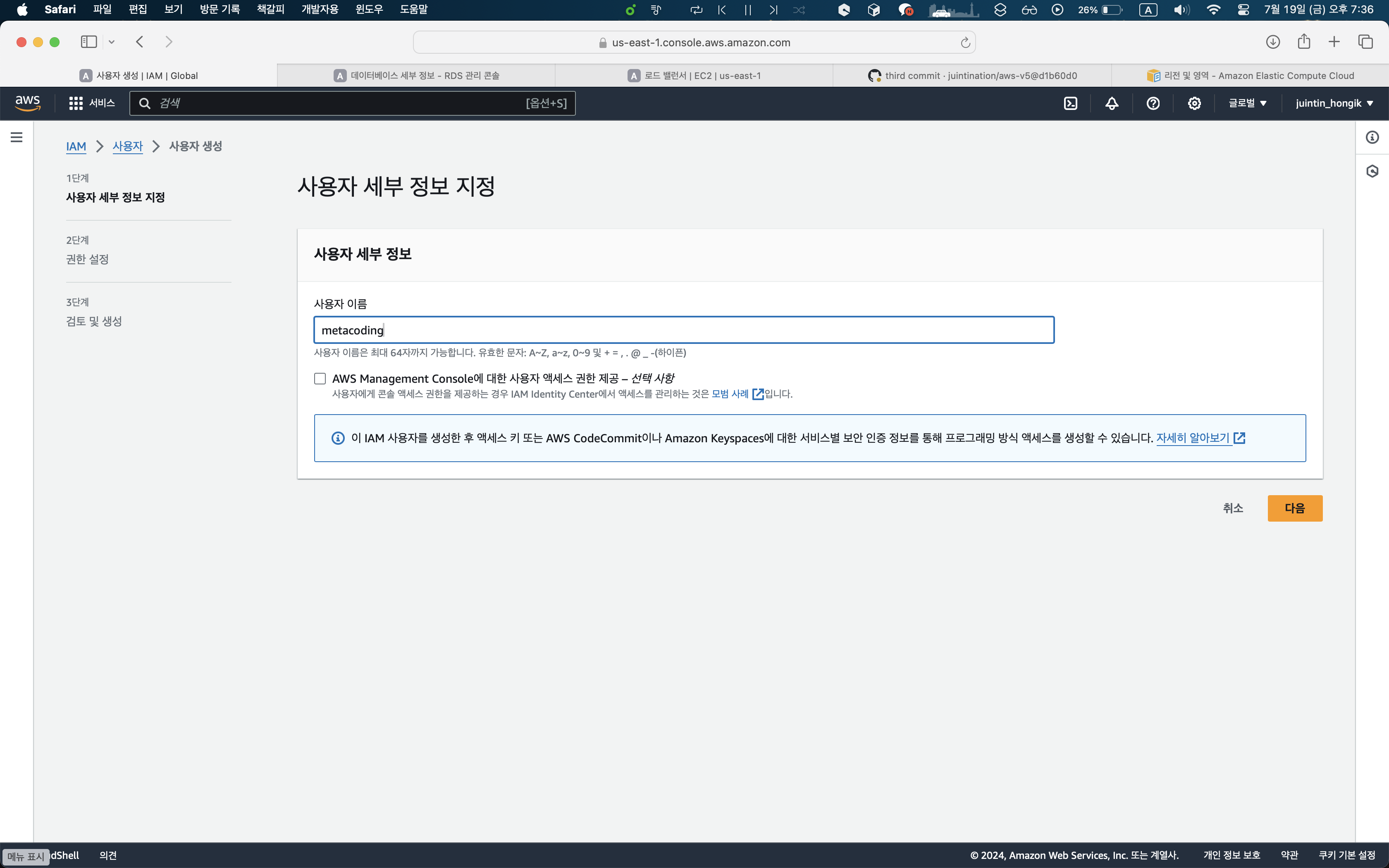Click the 자세히 알아보기 link
The height and width of the screenshot is (868, 1389).
click(x=1193, y=438)
